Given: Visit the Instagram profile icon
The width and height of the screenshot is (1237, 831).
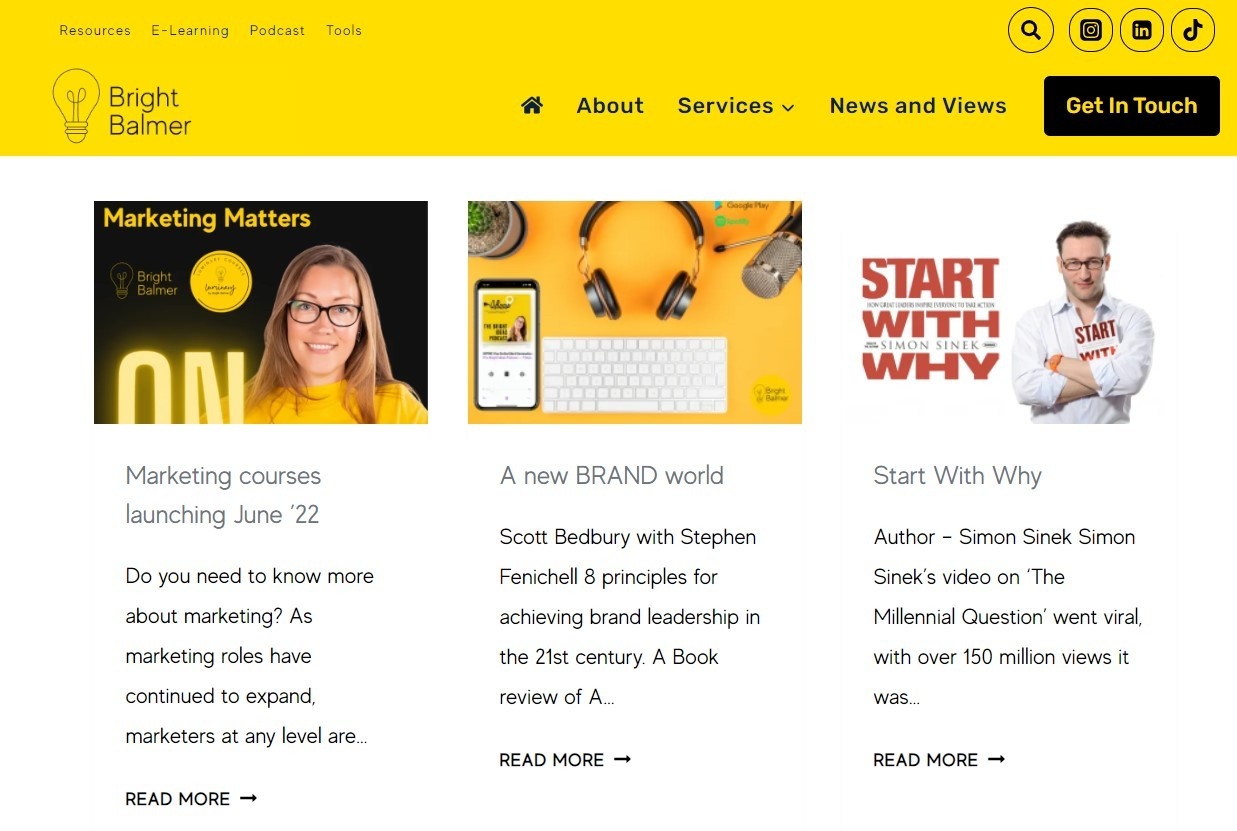Looking at the screenshot, I should [1091, 30].
